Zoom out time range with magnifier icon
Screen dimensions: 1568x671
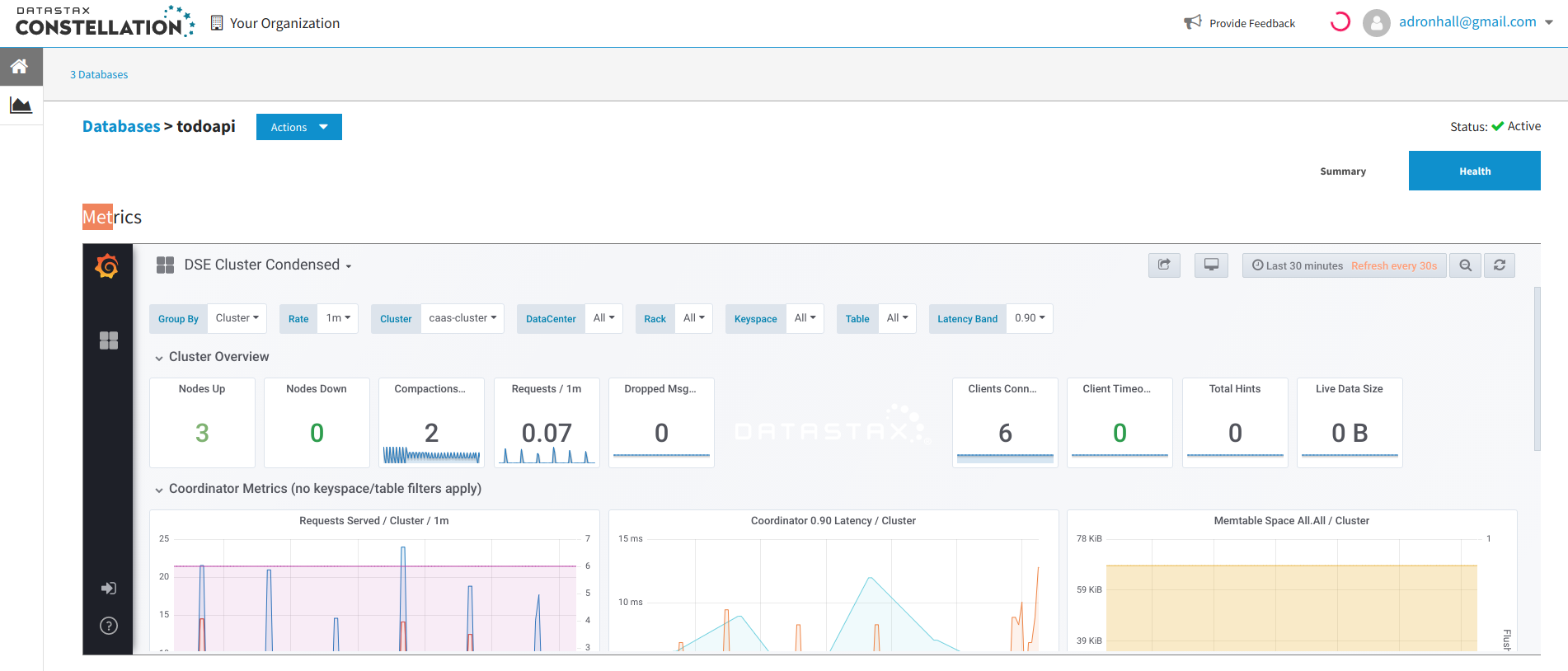(x=1465, y=265)
